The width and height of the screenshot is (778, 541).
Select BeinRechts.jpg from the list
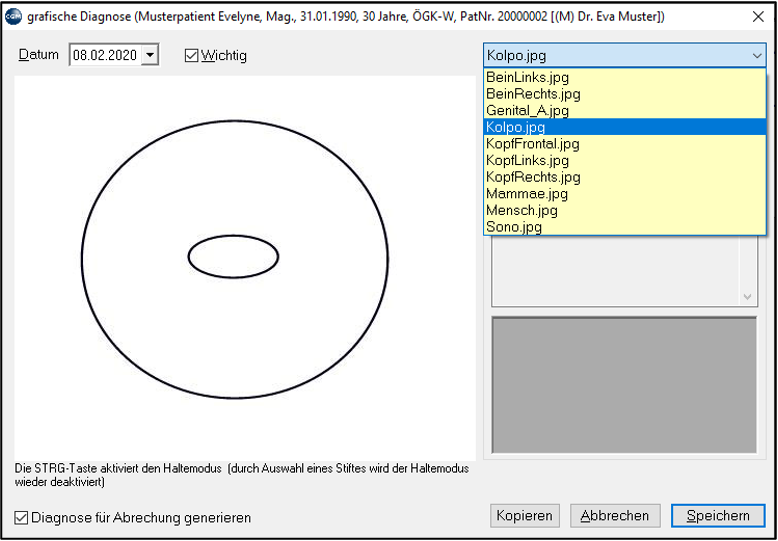[x=625, y=94]
